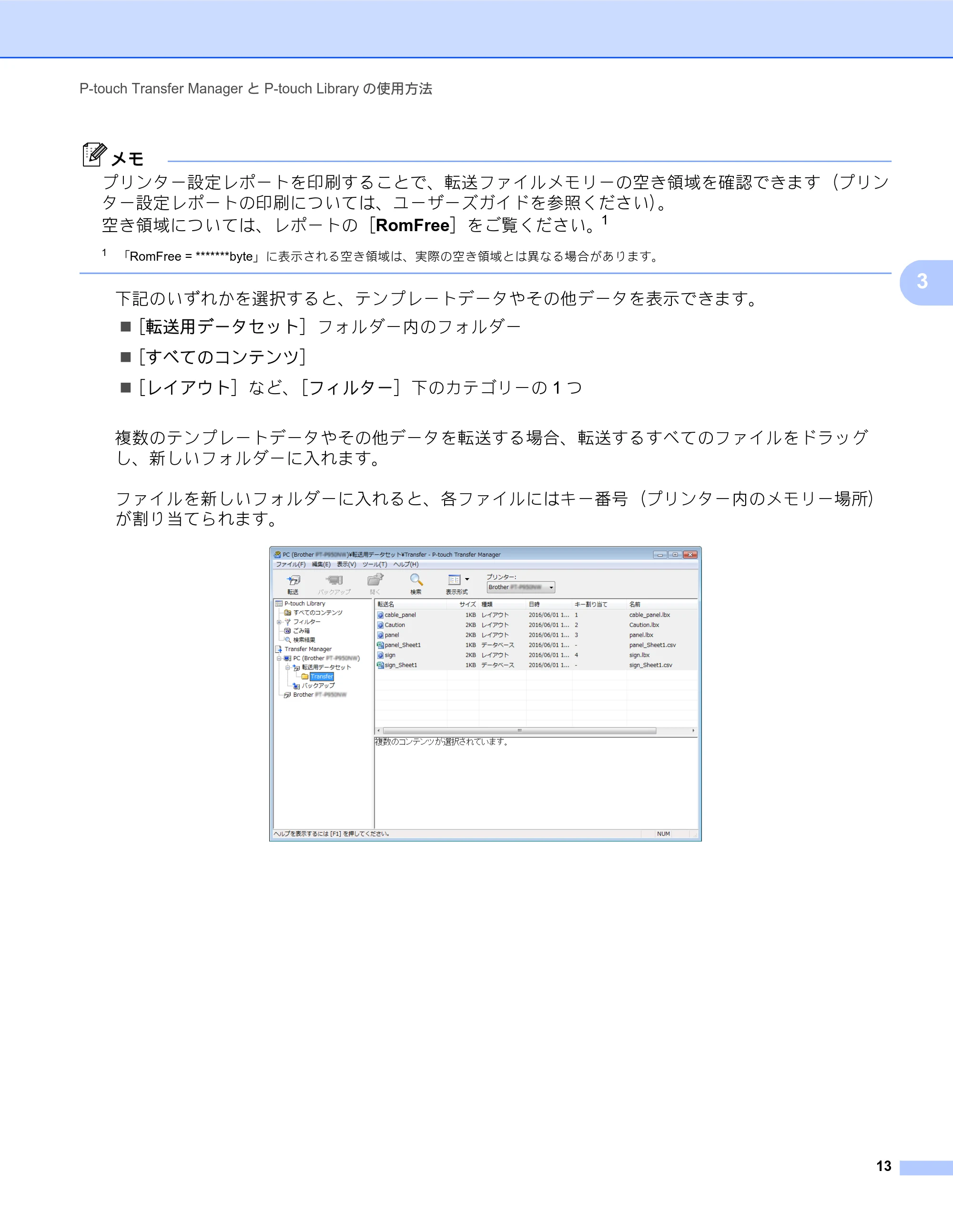Open the ヘルプ(H) menu
This screenshot has width=953, height=1232.
point(406,564)
